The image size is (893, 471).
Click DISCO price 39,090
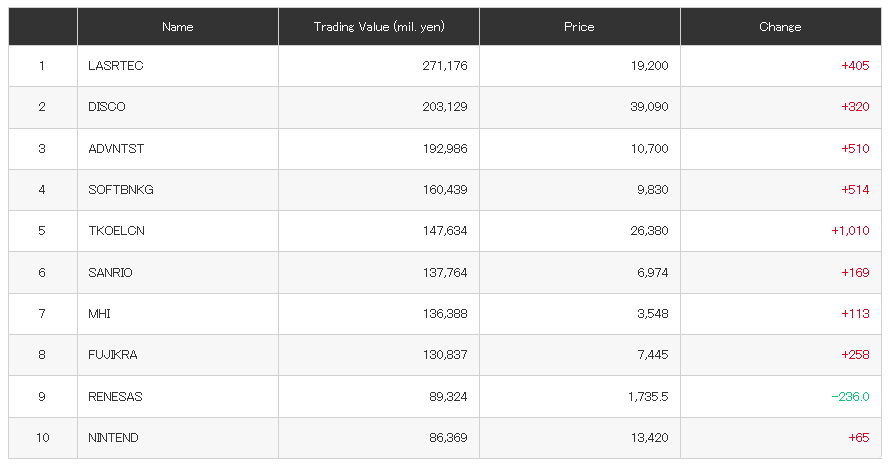(x=649, y=107)
